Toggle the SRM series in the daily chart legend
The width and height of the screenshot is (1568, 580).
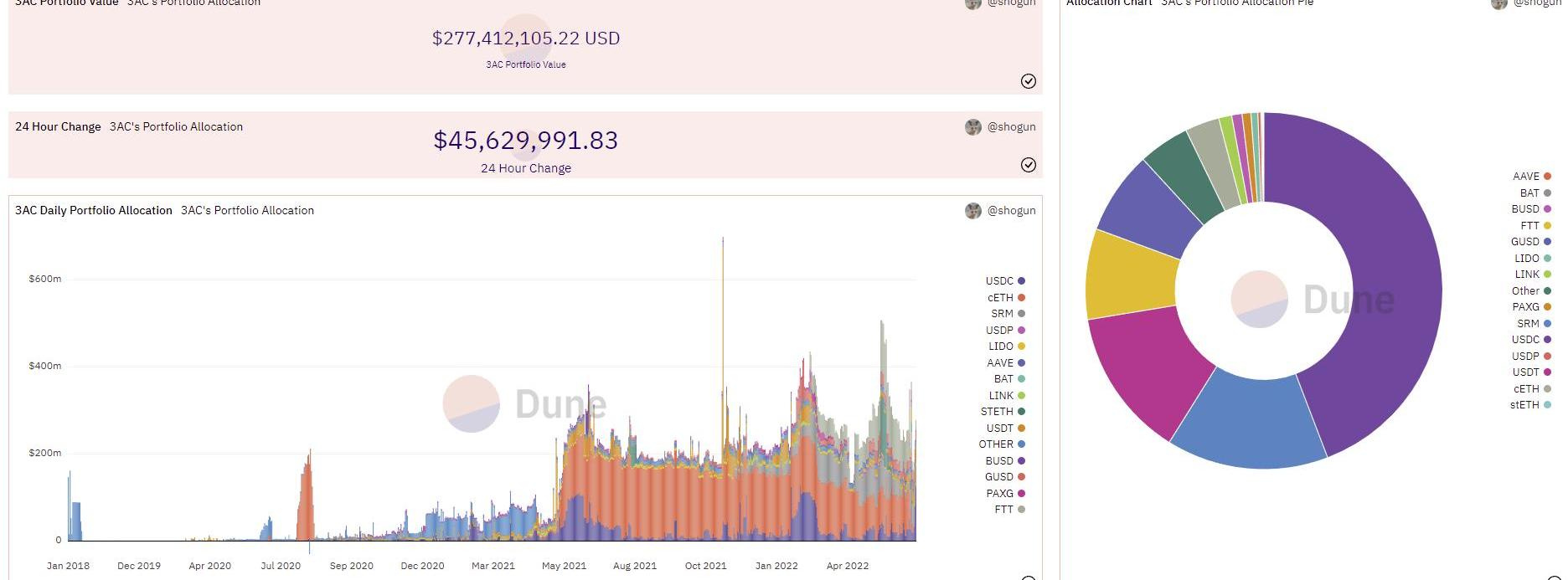[x=1008, y=314]
